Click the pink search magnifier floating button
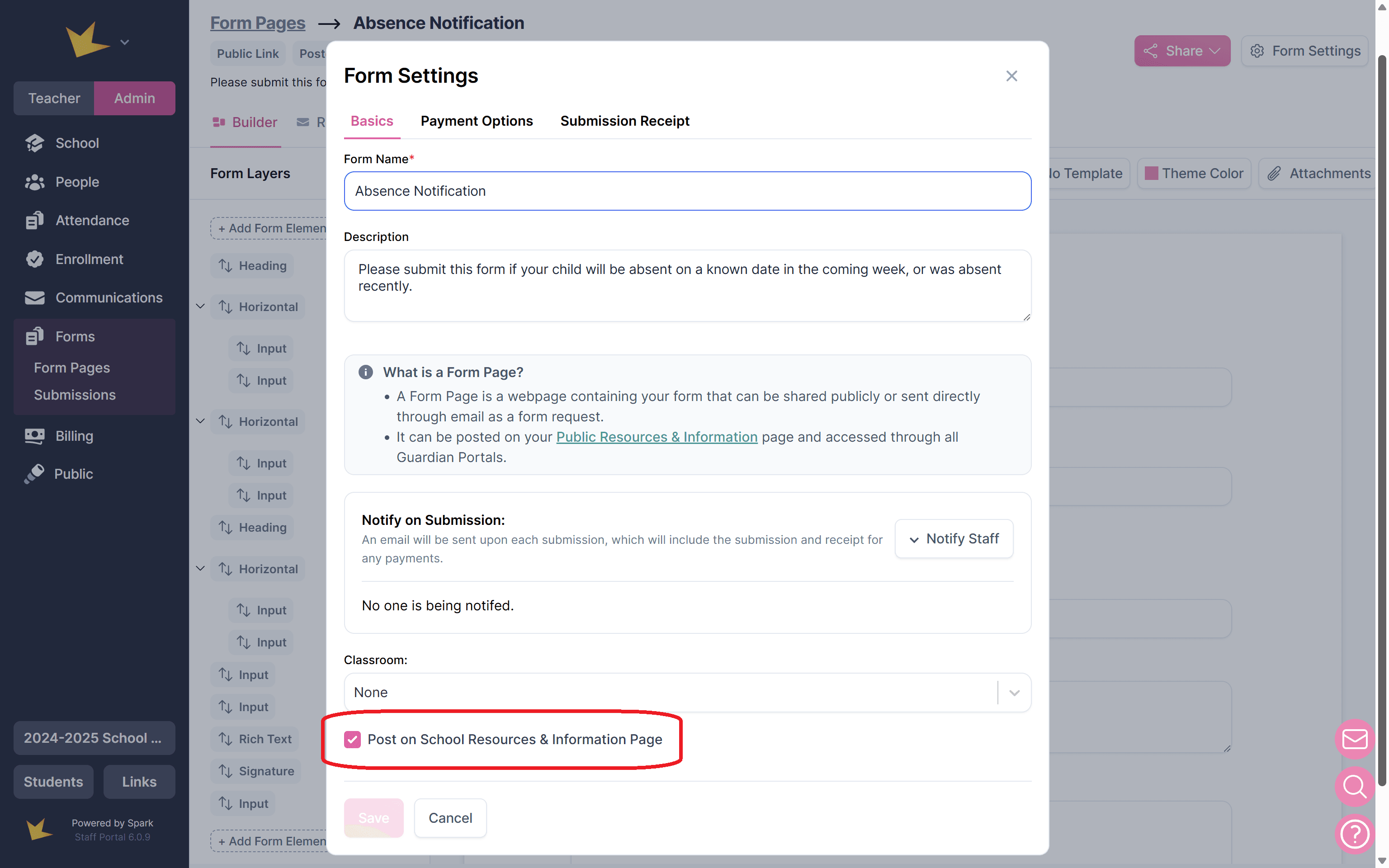 tap(1355, 786)
